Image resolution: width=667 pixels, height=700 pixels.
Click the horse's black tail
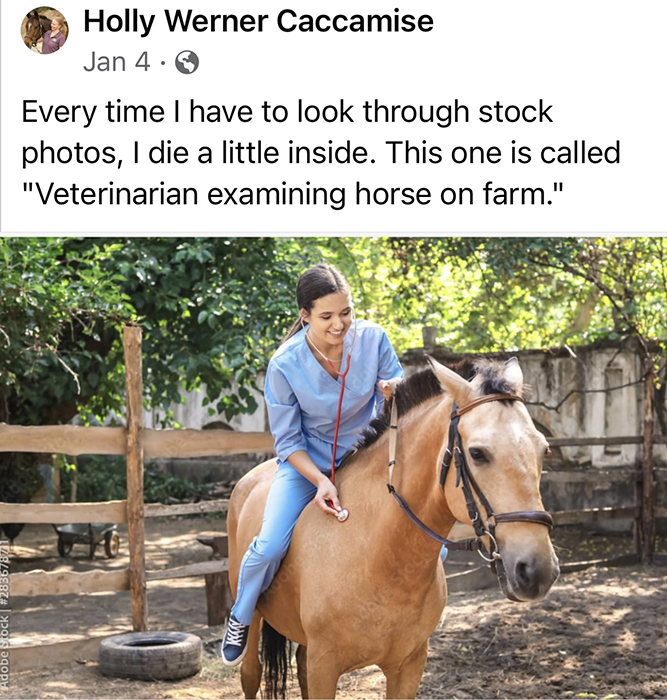275,660
